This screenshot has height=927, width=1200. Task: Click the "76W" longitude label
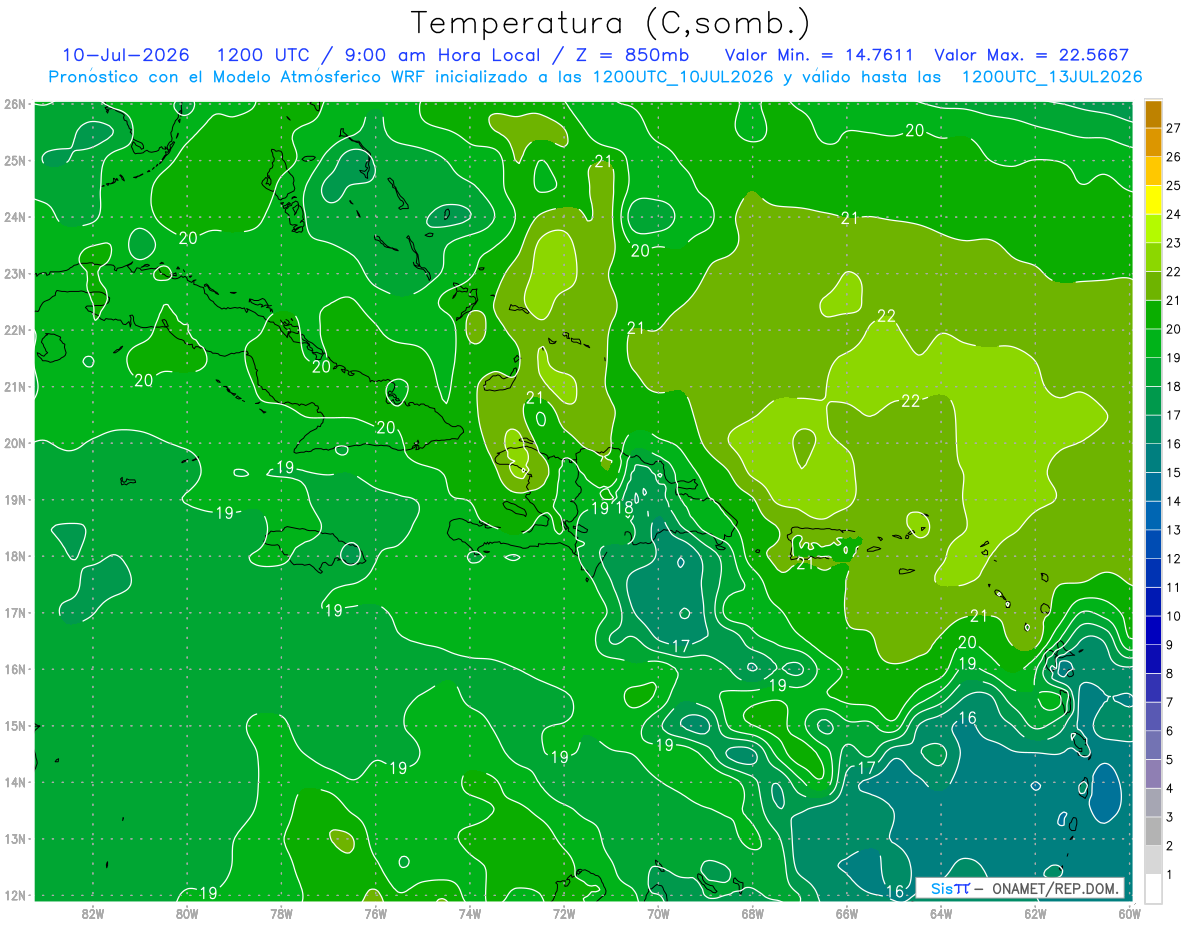pos(375,913)
